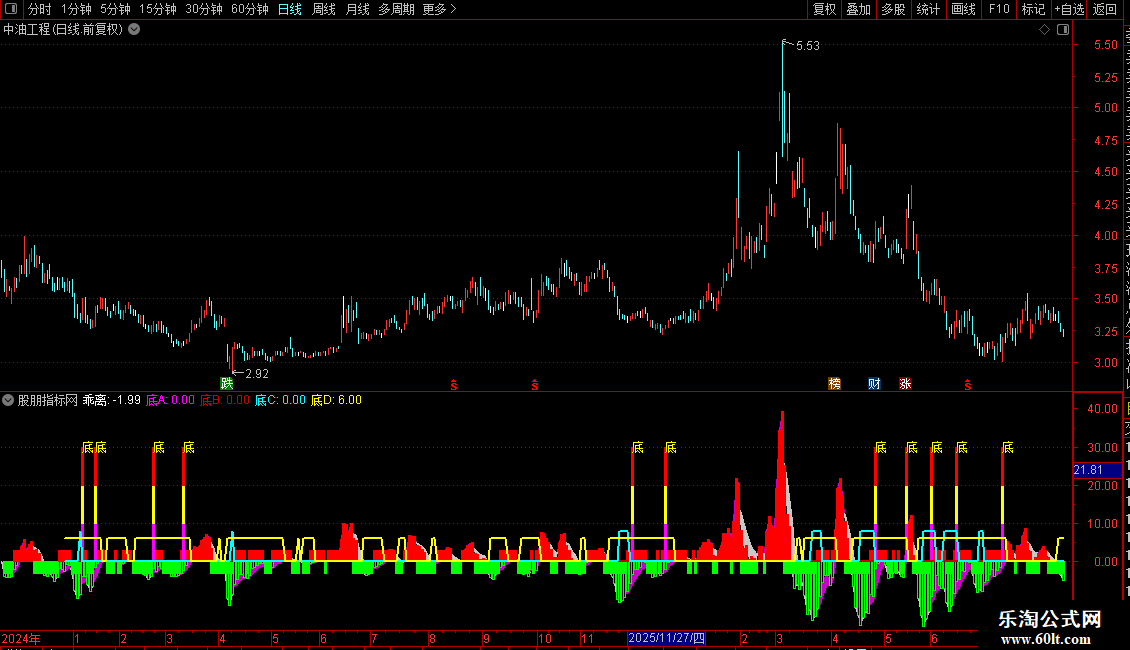Activate the 画线 drawing tools
This screenshot has height=650, width=1130.
[964, 9]
